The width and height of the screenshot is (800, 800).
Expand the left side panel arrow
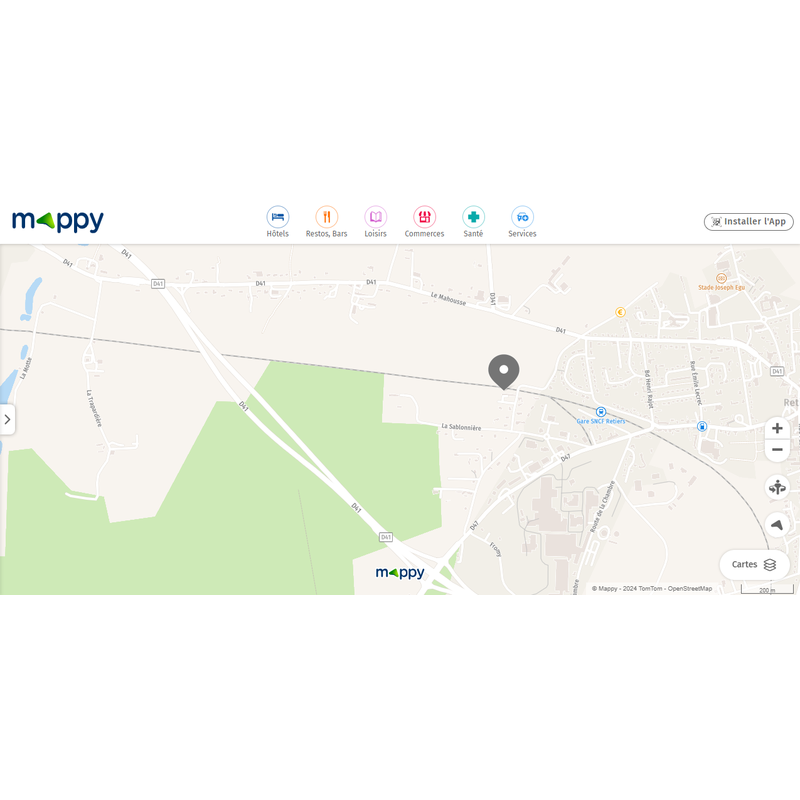coord(7,419)
